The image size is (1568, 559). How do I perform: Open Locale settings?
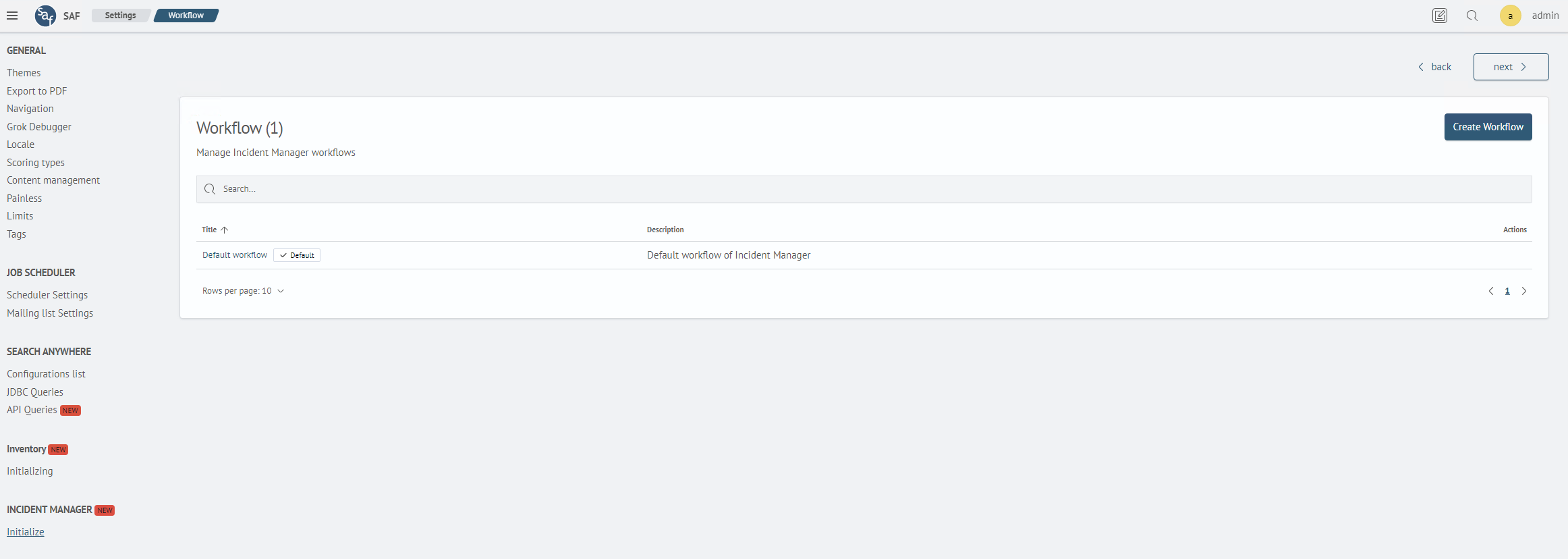coord(20,144)
